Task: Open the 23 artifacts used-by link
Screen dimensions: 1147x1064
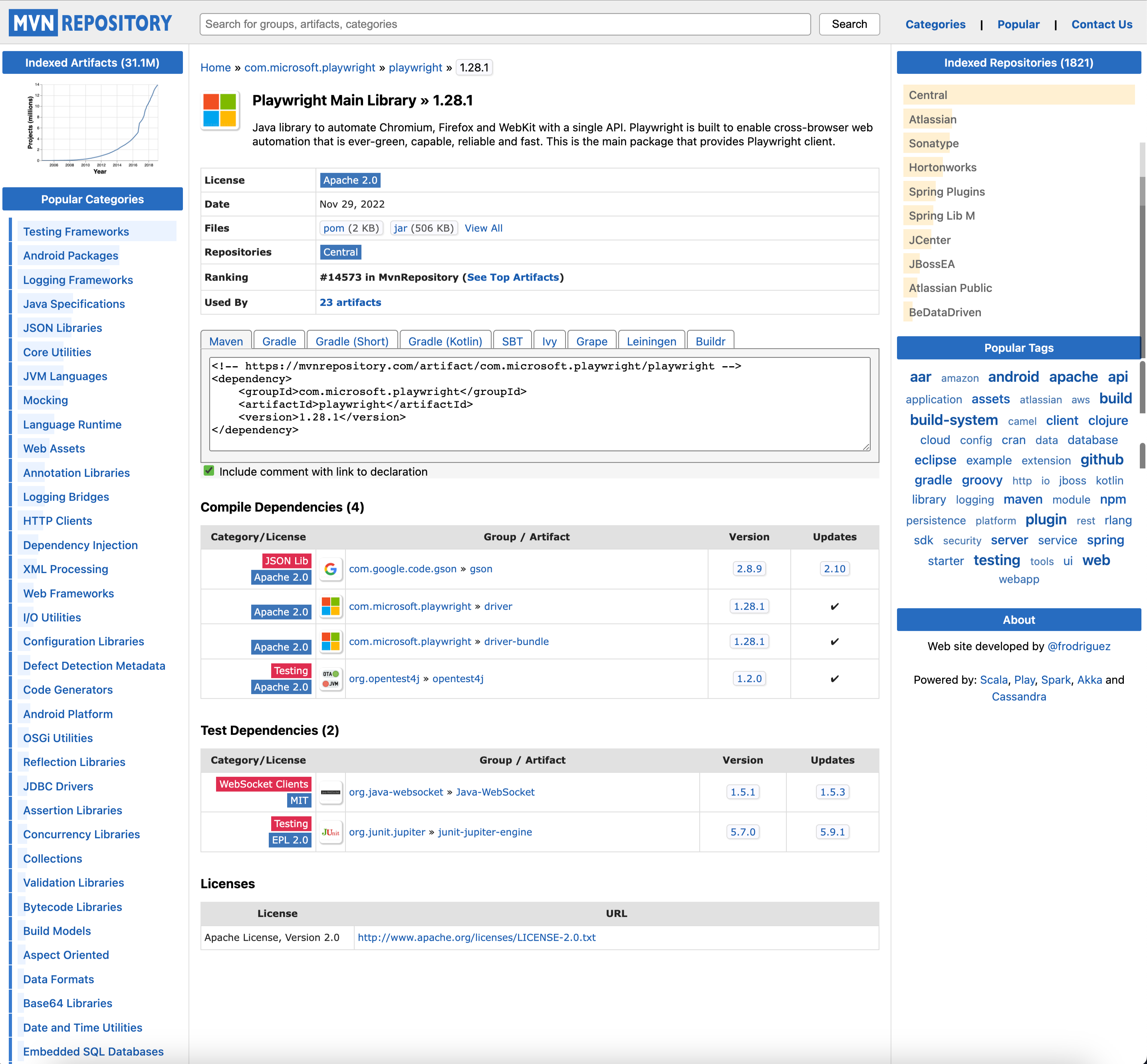Action: 350,302
